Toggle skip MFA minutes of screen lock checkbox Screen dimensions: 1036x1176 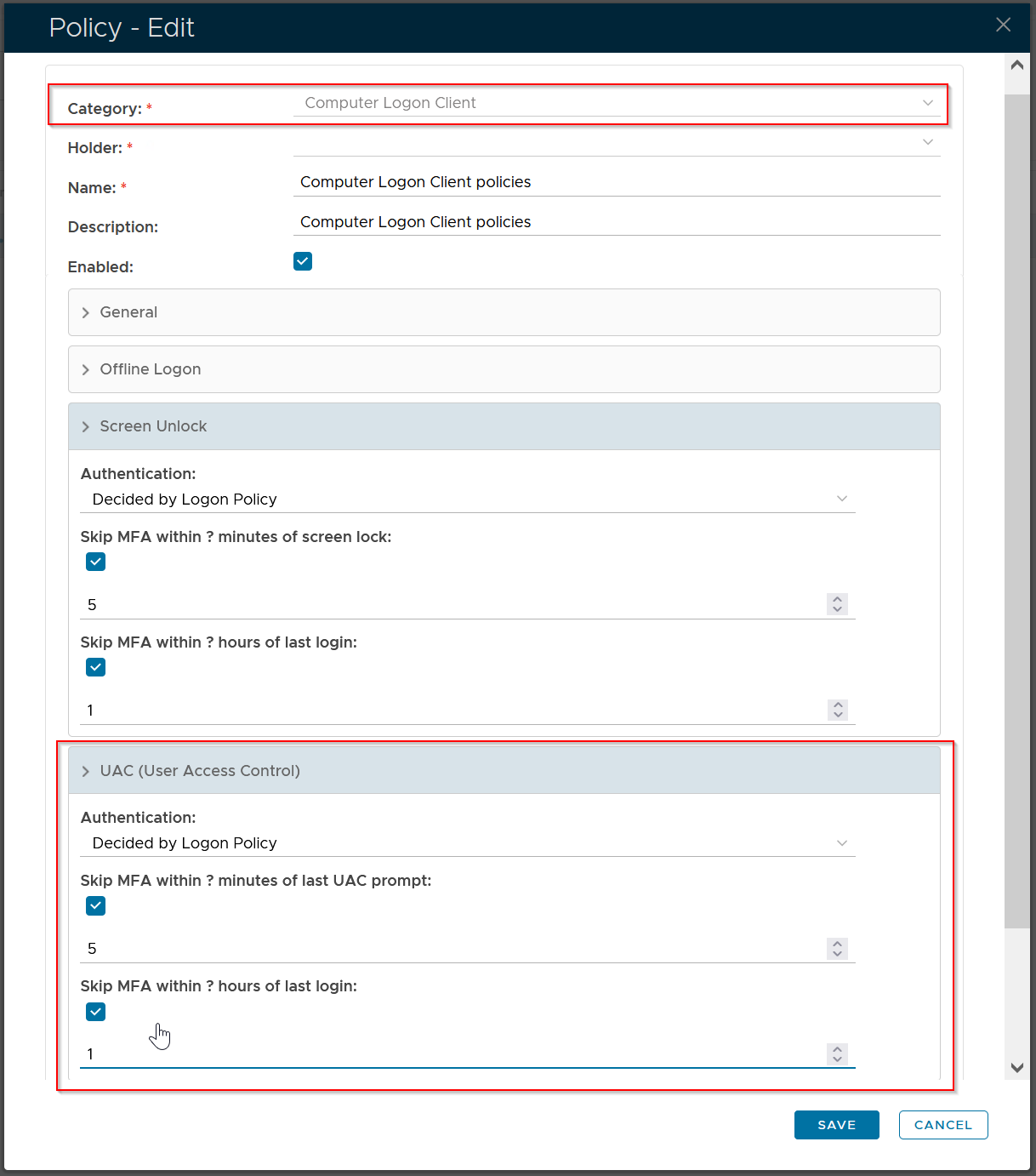click(x=96, y=562)
